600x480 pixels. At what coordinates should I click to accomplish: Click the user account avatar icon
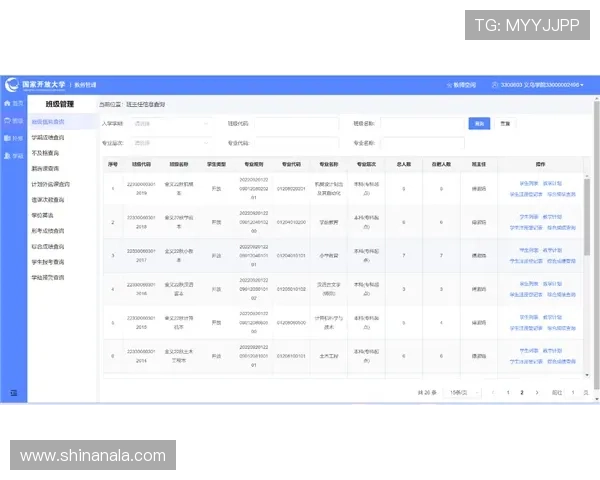494,85
